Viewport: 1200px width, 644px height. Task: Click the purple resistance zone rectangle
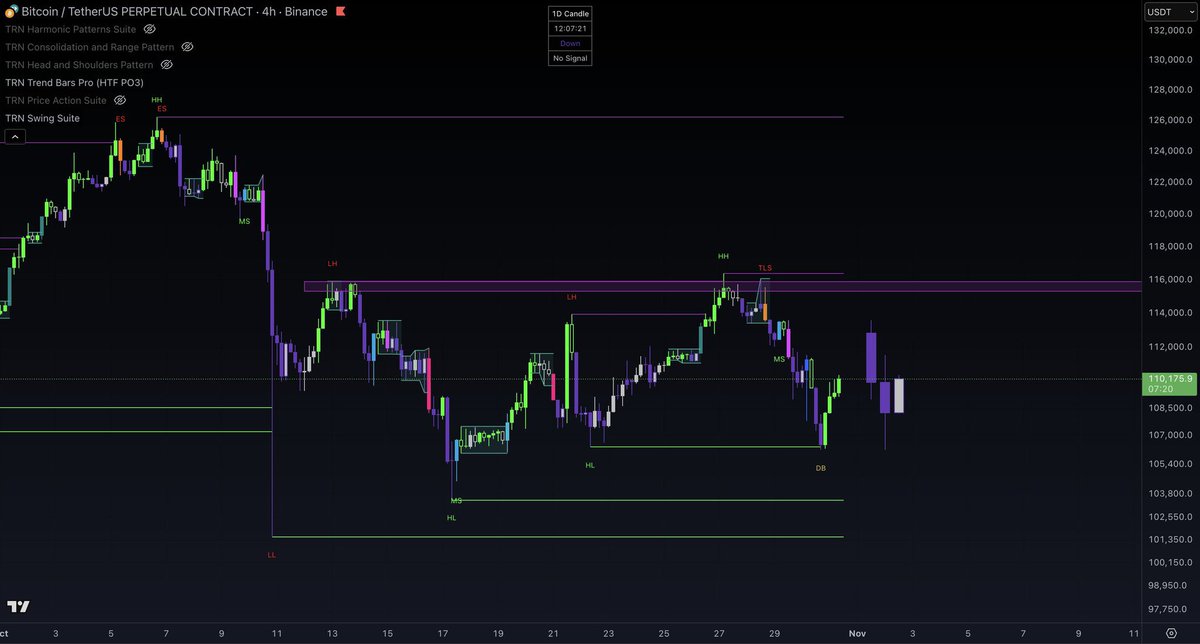click(x=722, y=287)
